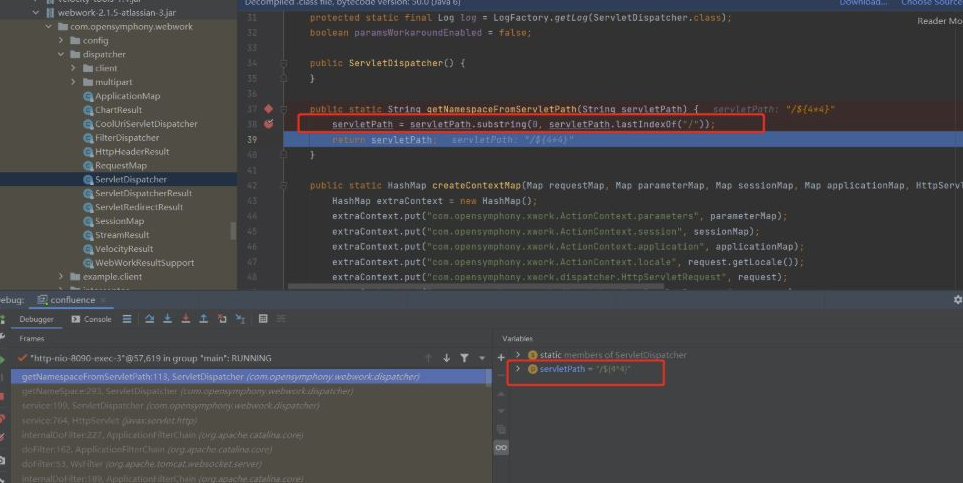
Task: Click the Step Into debugger icon
Action: [168, 319]
